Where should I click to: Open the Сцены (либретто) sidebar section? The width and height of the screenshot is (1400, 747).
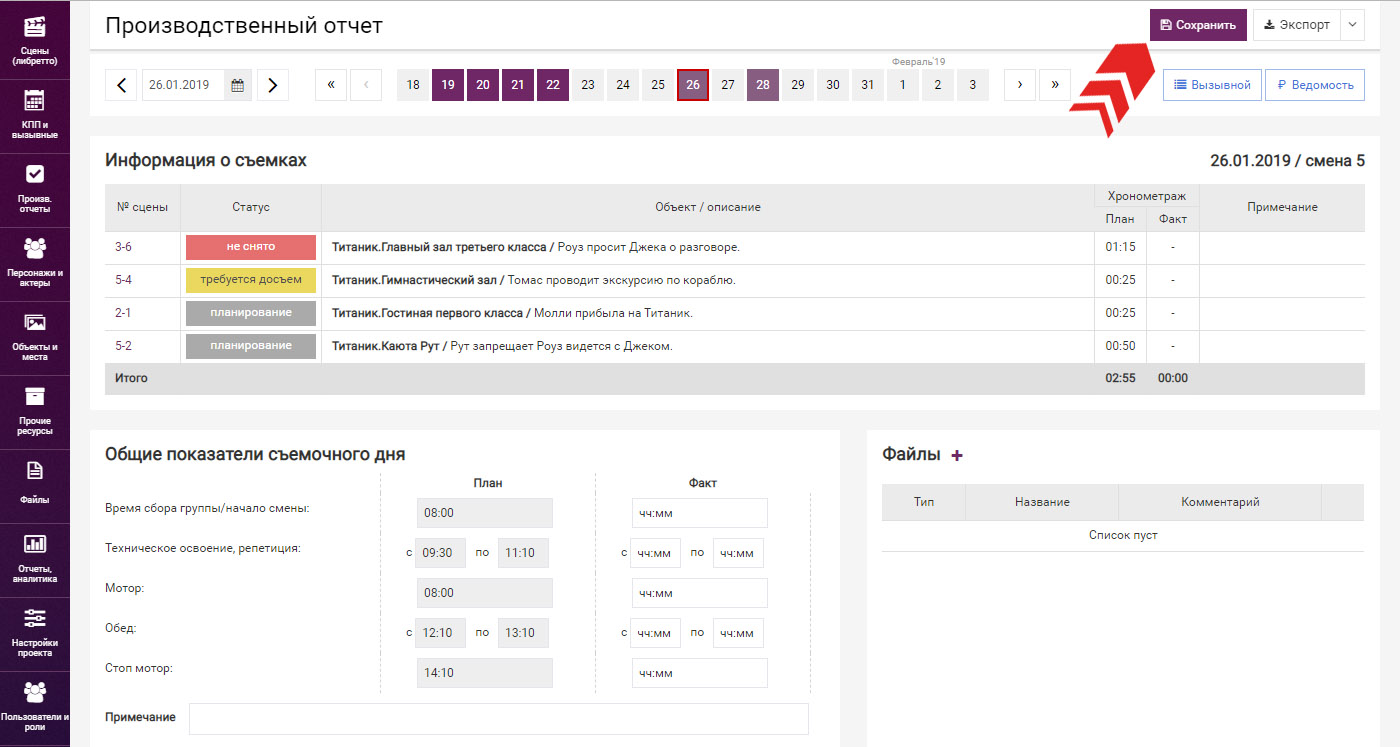[34, 40]
